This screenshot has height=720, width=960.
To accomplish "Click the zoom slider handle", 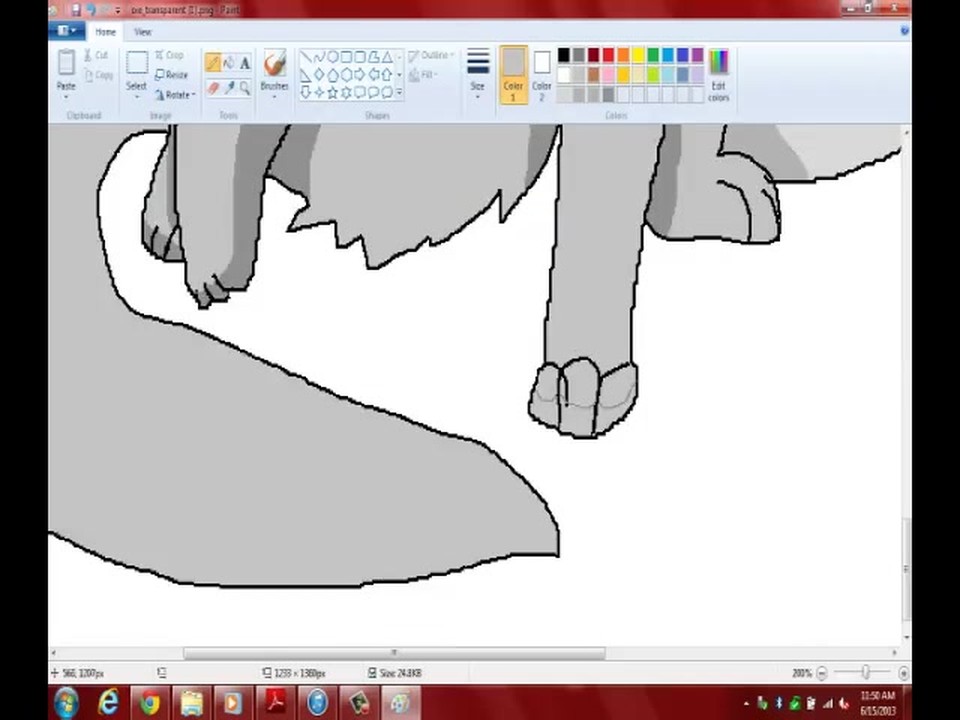I will pyautogui.click(x=865, y=672).
